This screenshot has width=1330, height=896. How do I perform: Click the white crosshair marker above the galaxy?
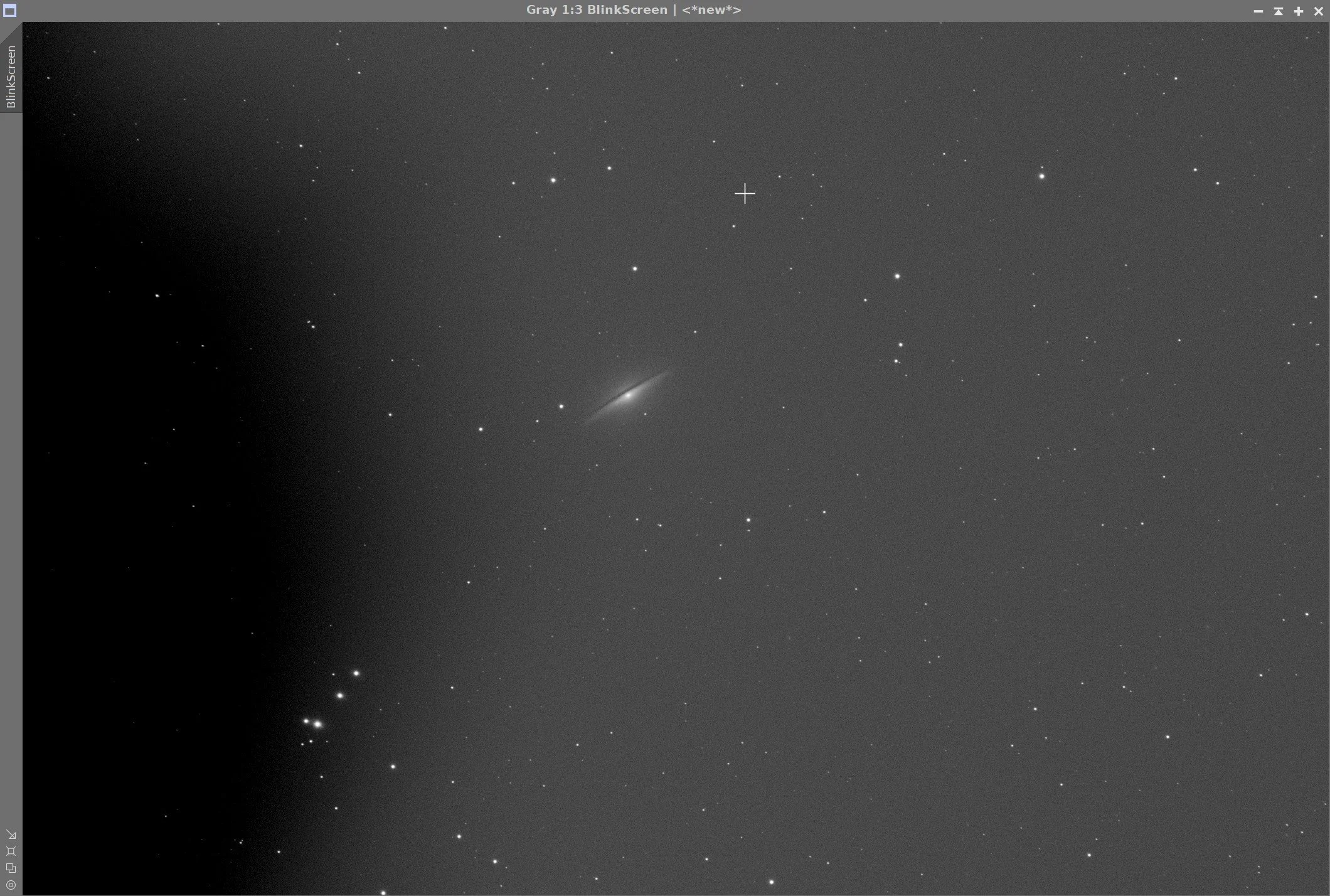pos(745,194)
